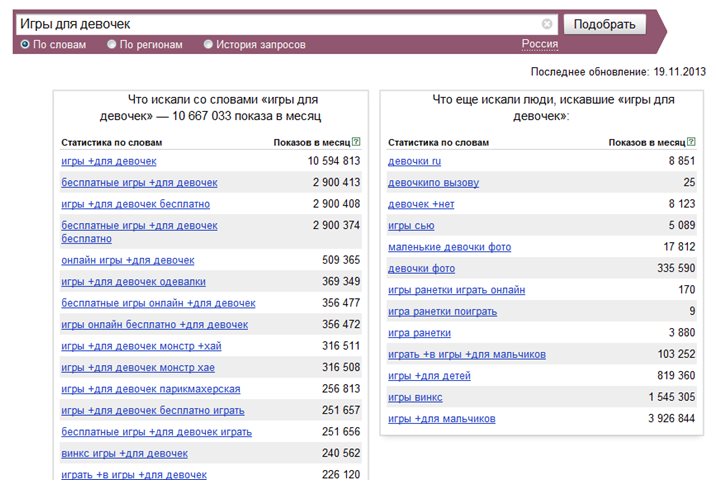Click the Последнее обновление: 19.11.2013 text
Viewport: 717px width, 487px height.
pyautogui.click(x=618, y=72)
